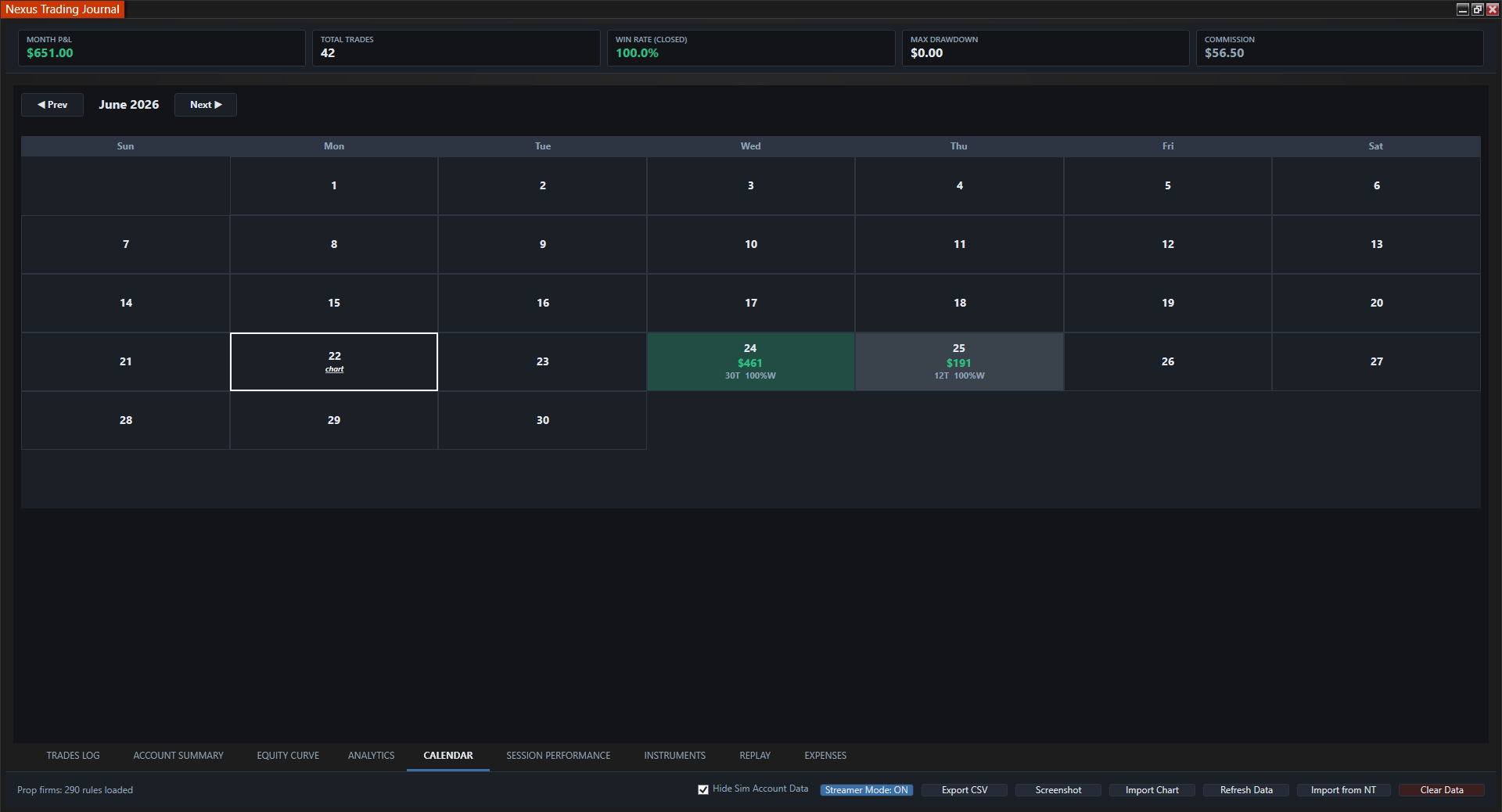Select calendar day 19
1502x812 pixels.
pos(1168,304)
